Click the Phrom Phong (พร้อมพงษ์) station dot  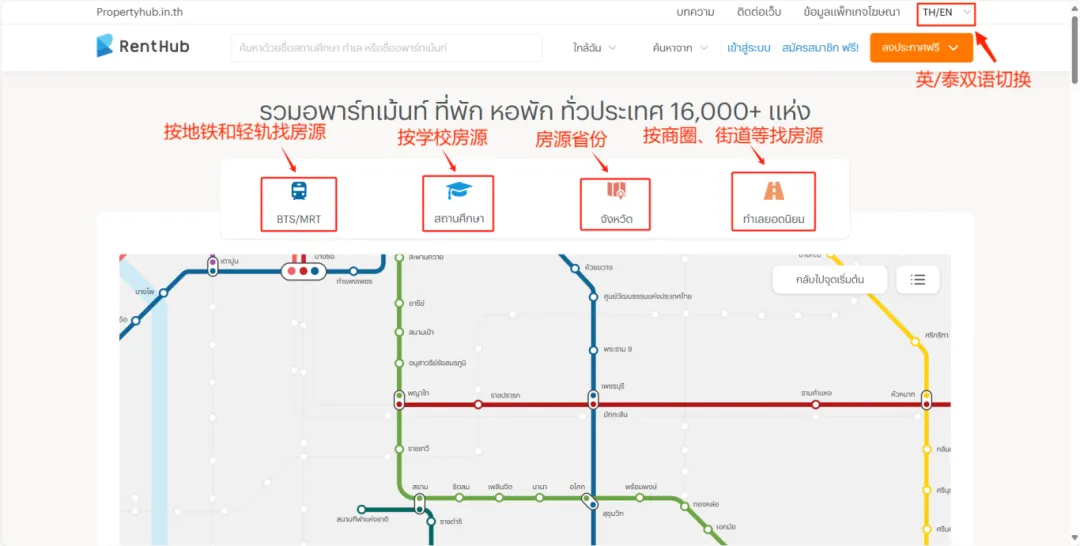coord(640,498)
